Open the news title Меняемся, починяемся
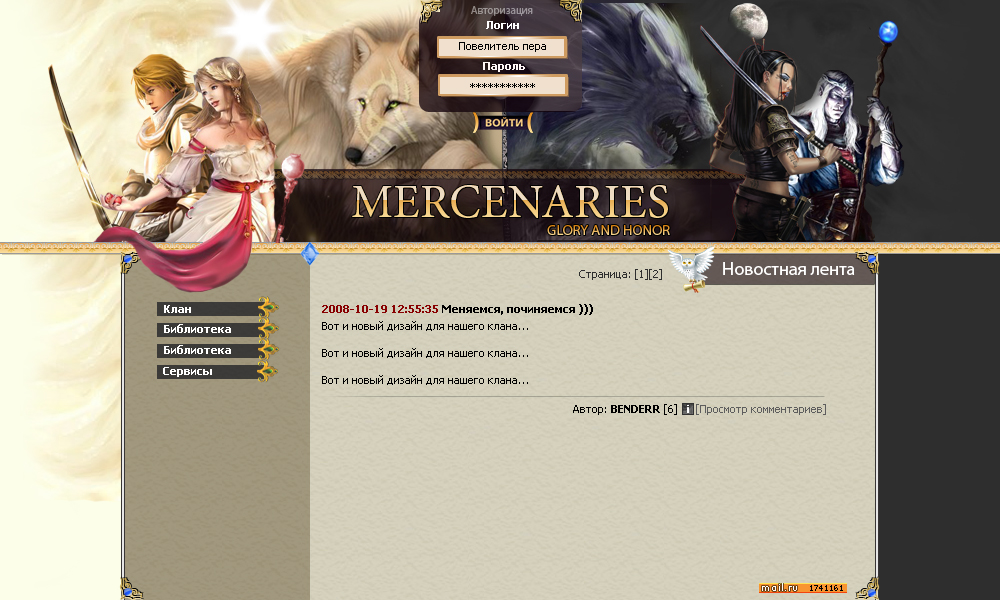Screen dimensions: 1000x600 (517, 309)
